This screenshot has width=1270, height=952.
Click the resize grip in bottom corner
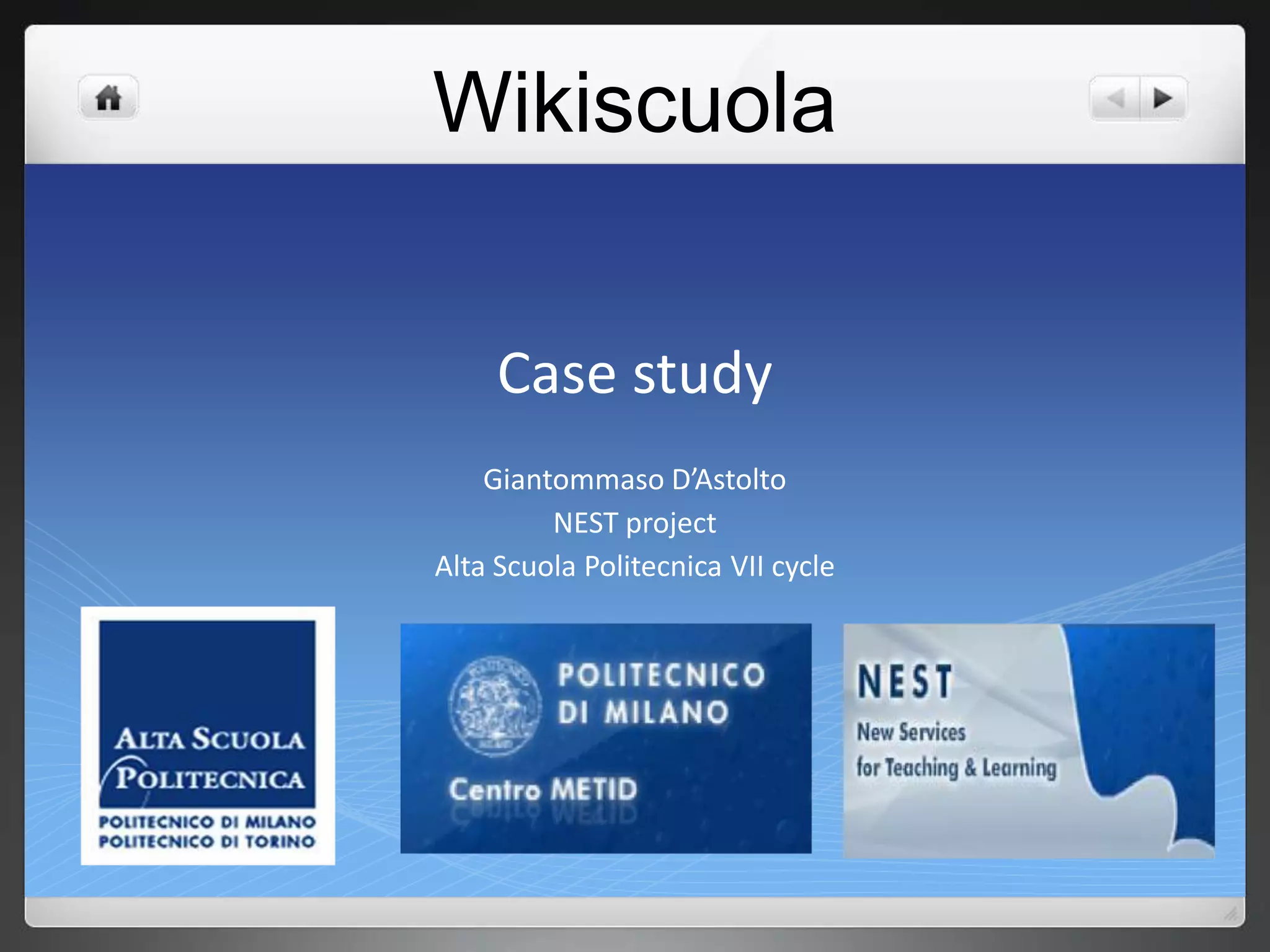pos(1230,913)
